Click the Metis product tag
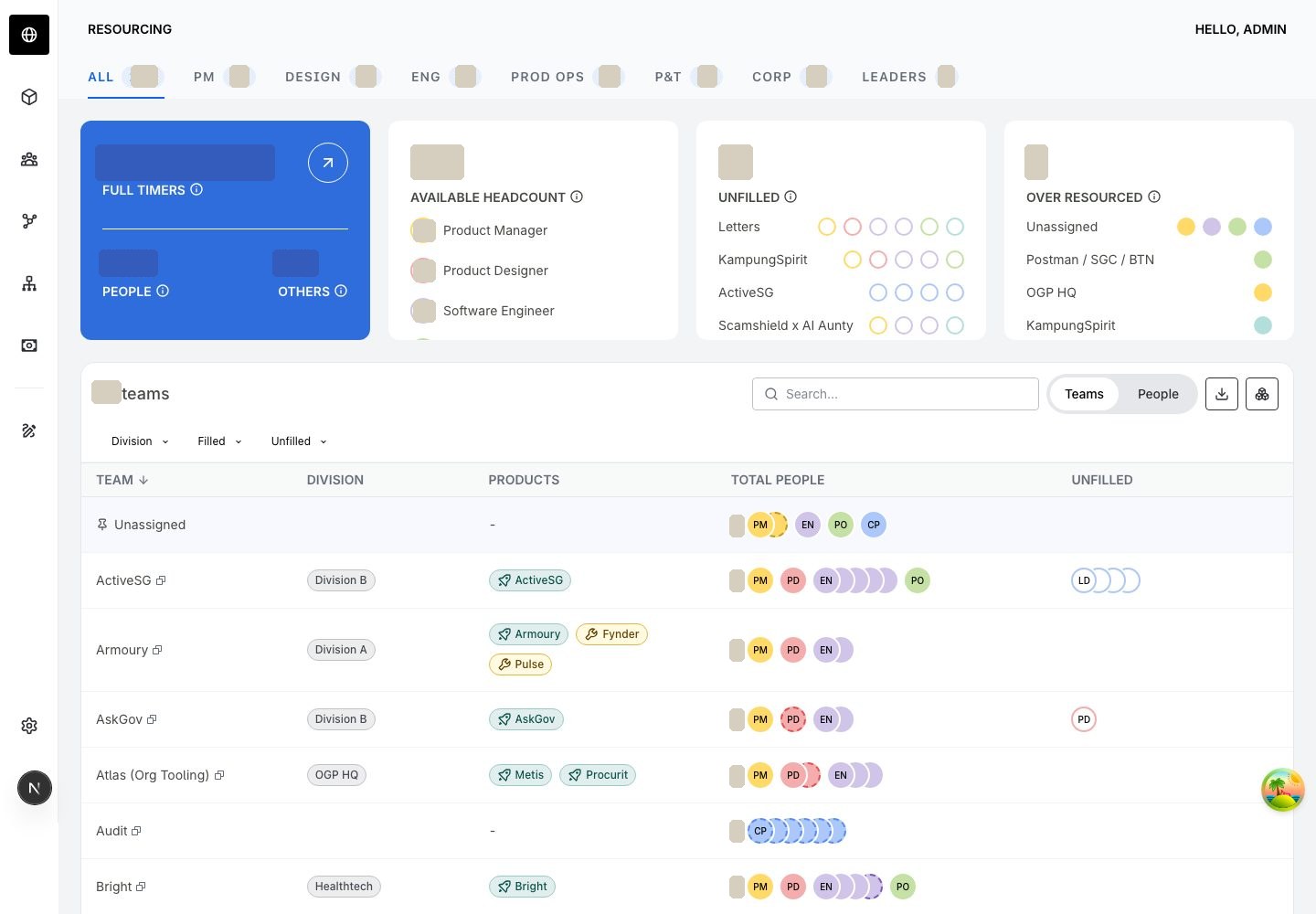The height and width of the screenshot is (914, 1316). tap(521, 775)
